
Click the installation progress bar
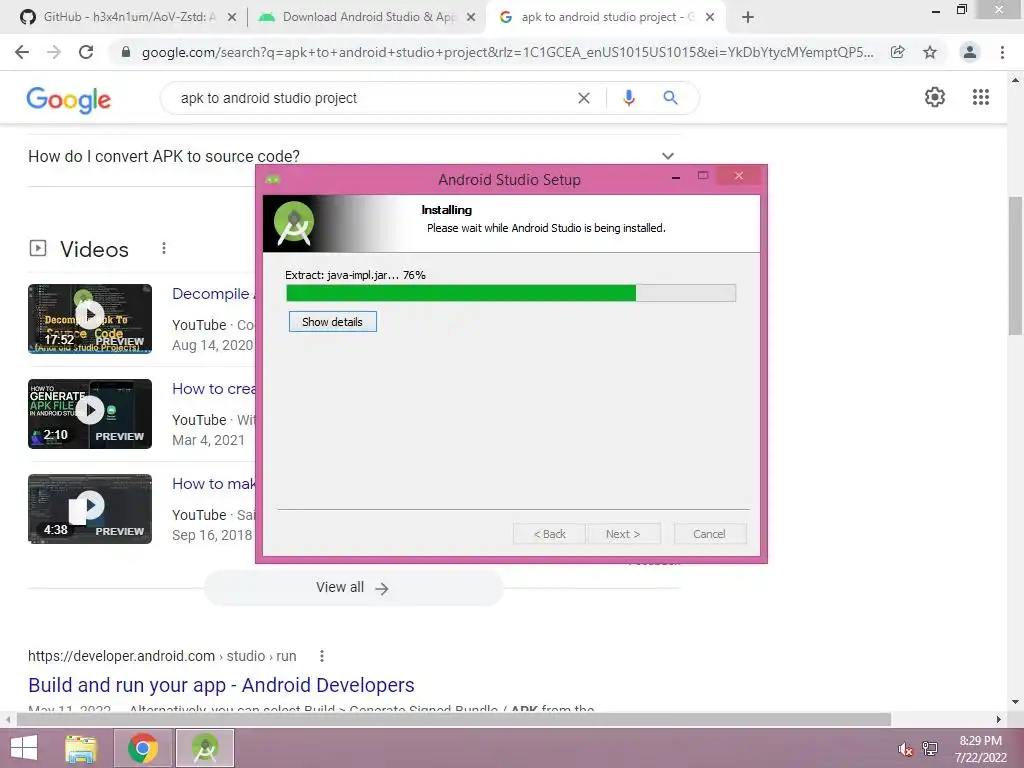[511, 293]
